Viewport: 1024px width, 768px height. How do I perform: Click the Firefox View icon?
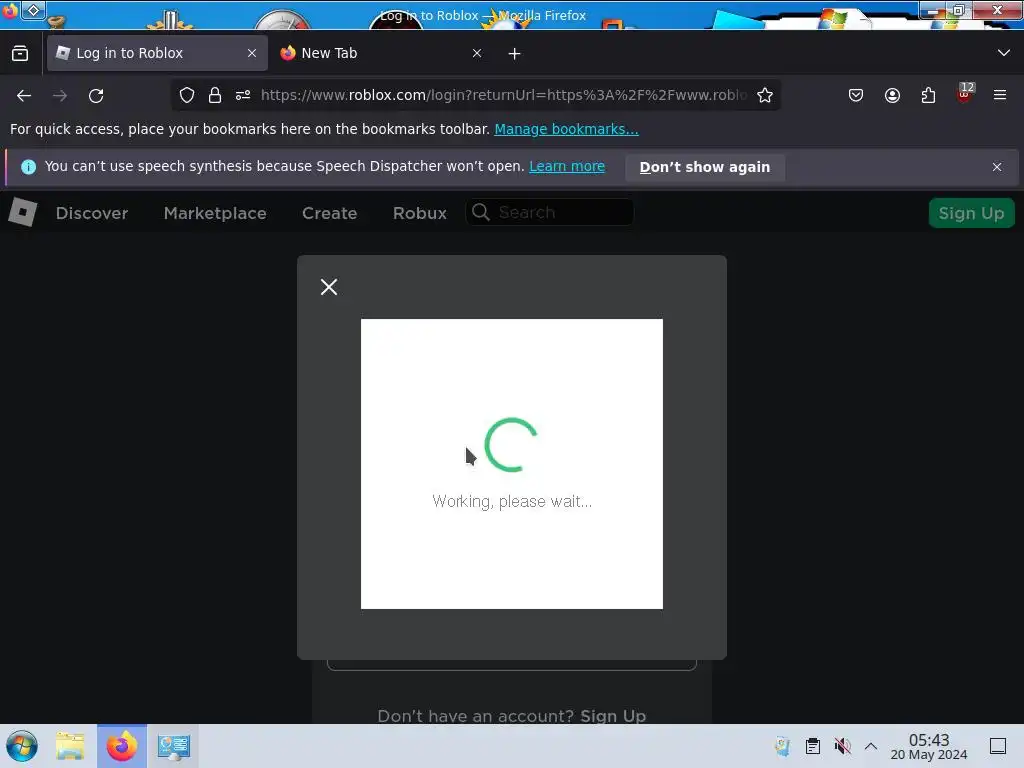[20, 54]
